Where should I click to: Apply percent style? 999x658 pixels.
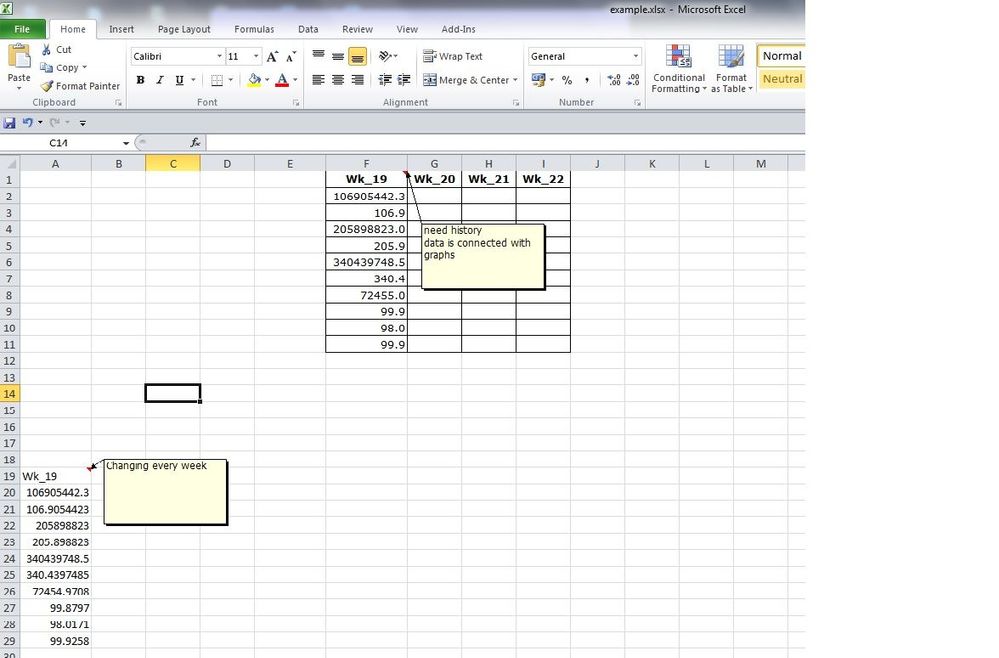[567, 80]
